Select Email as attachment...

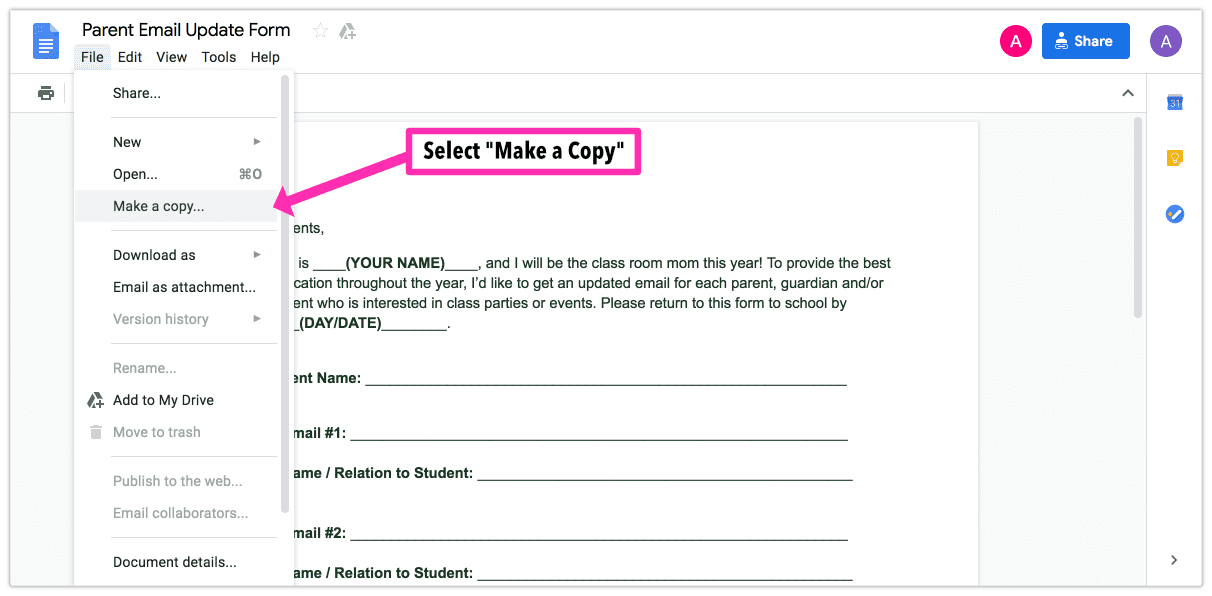point(177,287)
